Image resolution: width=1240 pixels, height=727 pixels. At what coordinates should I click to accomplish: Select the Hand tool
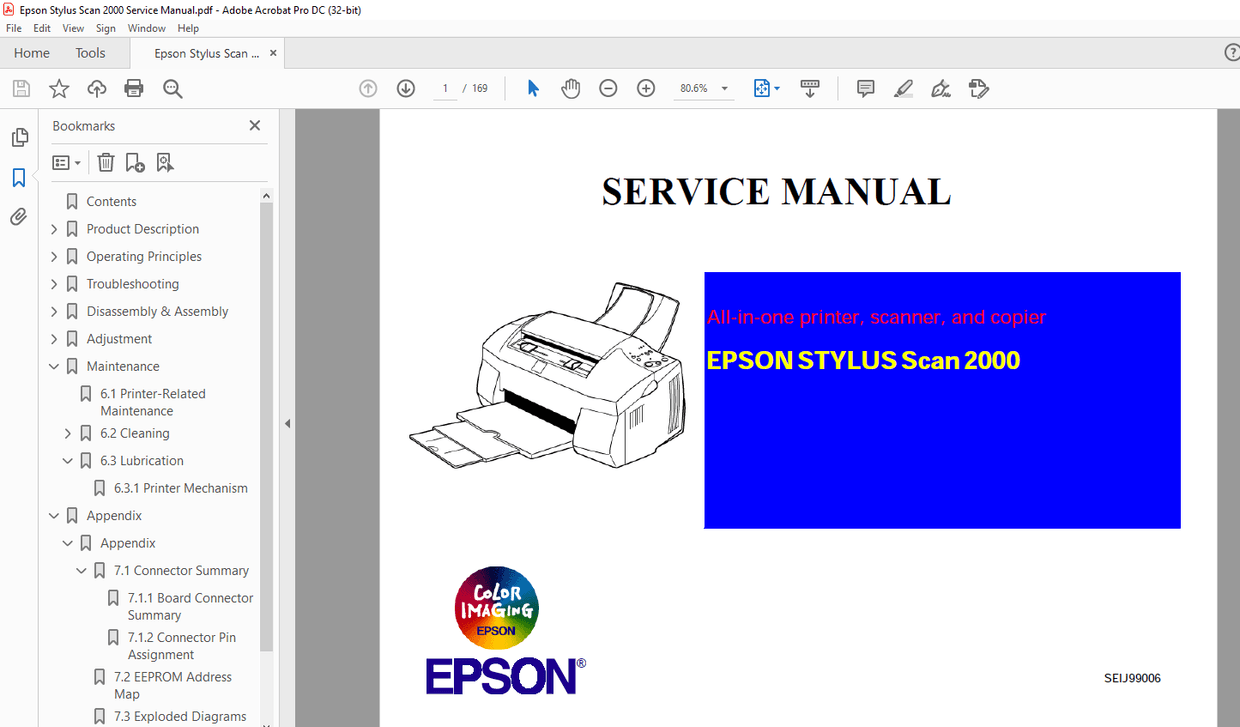571,88
